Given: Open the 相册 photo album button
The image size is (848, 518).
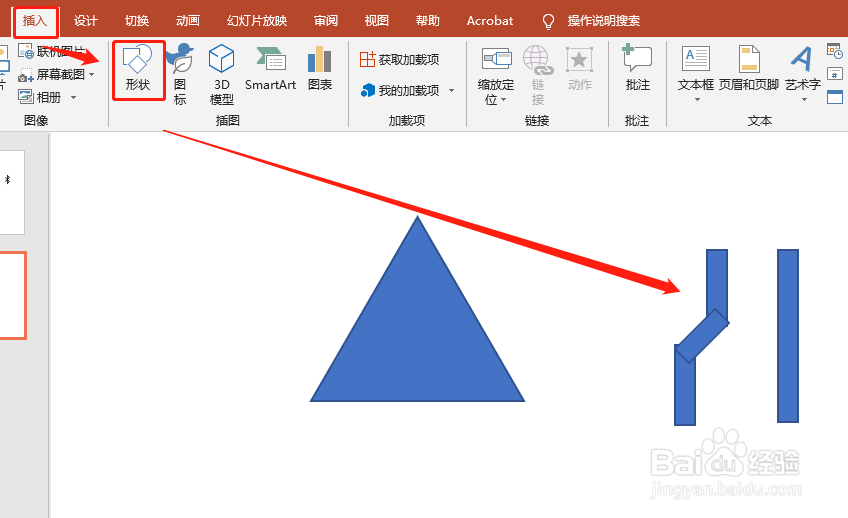Looking at the screenshot, I should coord(41,97).
